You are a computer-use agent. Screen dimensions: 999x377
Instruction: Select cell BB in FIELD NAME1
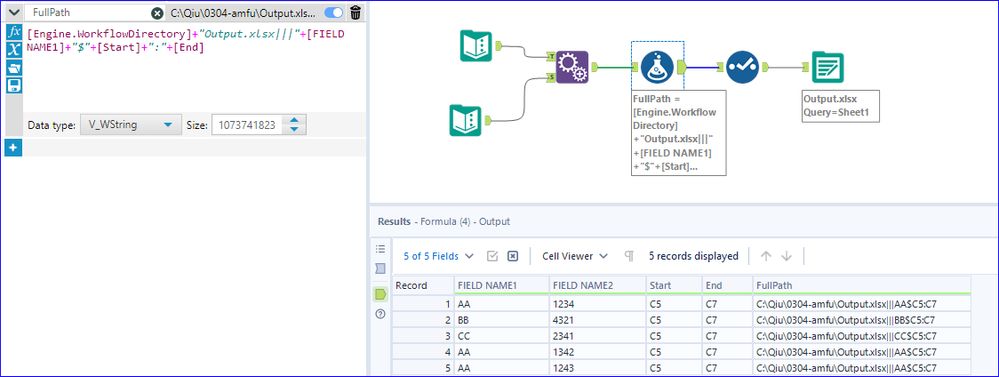pos(501,320)
